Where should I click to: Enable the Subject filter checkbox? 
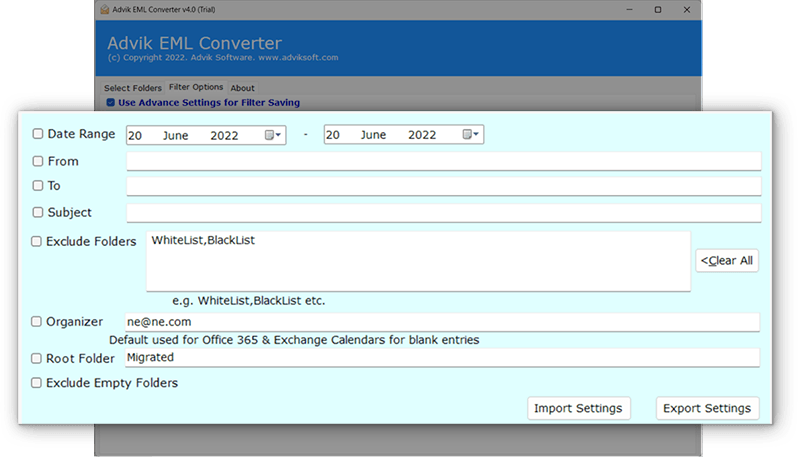tap(38, 212)
